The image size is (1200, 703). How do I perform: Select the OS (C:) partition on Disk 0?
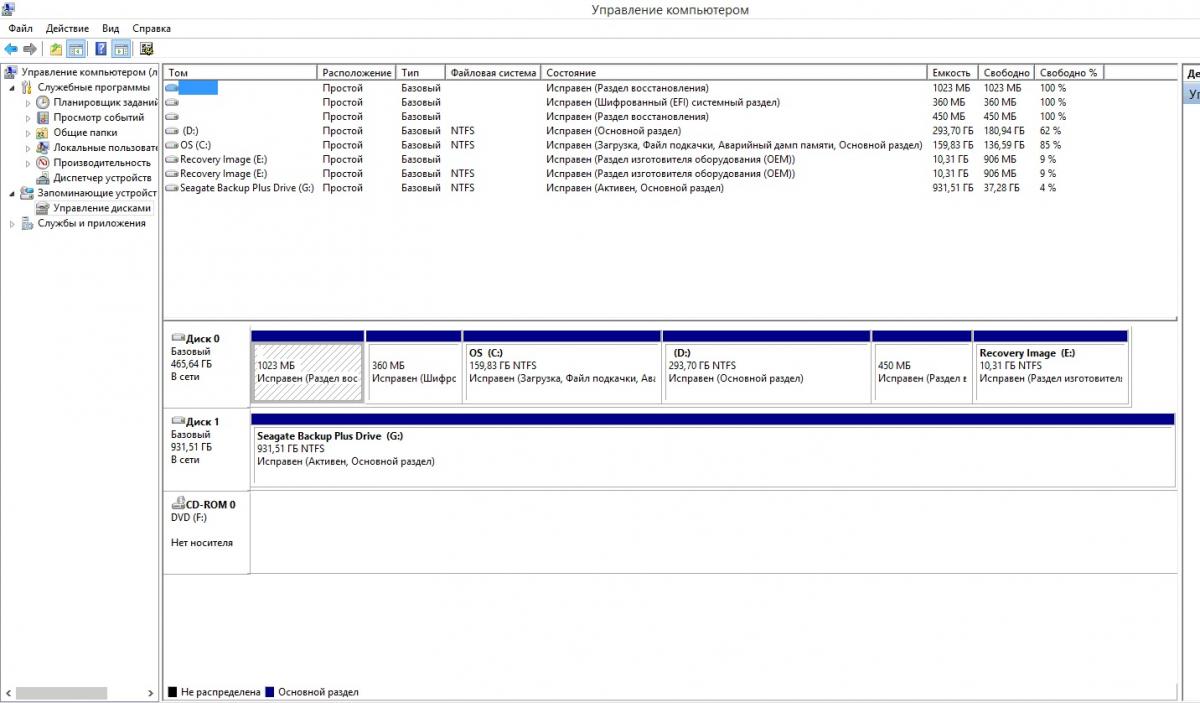(x=561, y=373)
